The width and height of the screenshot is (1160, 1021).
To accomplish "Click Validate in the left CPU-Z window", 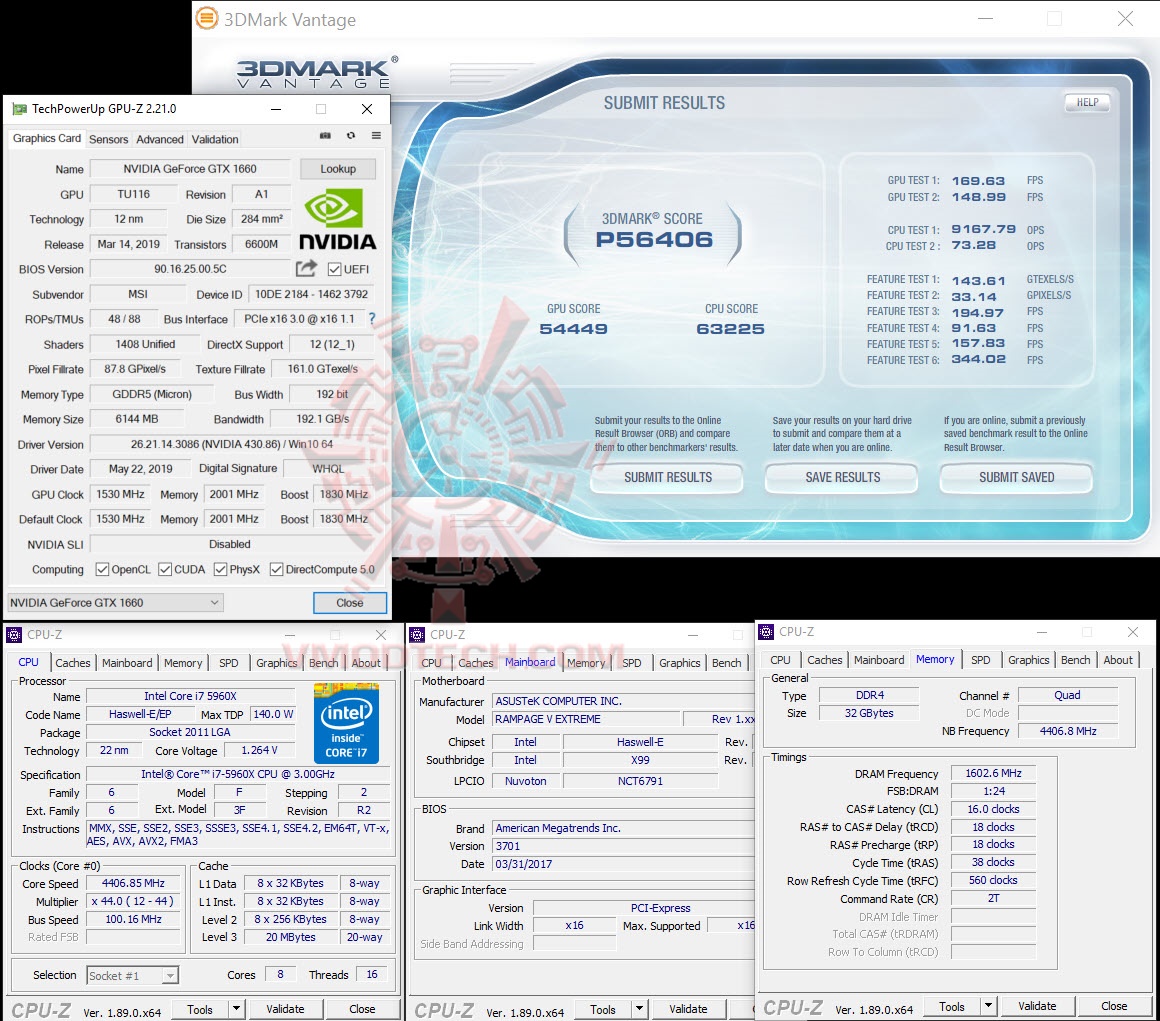I will pyautogui.click(x=286, y=1008).
